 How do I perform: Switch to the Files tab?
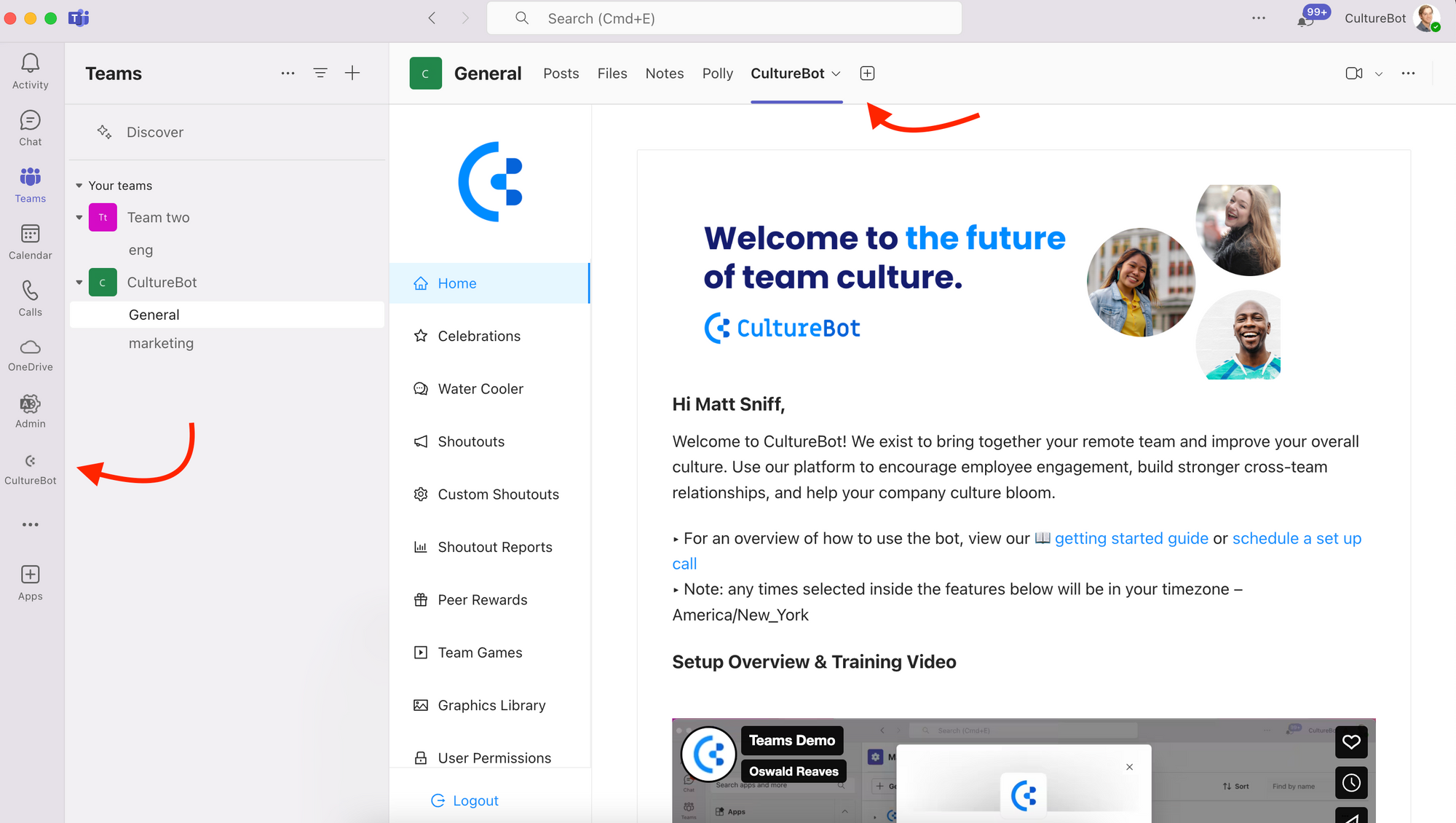[x=612, y=74]
